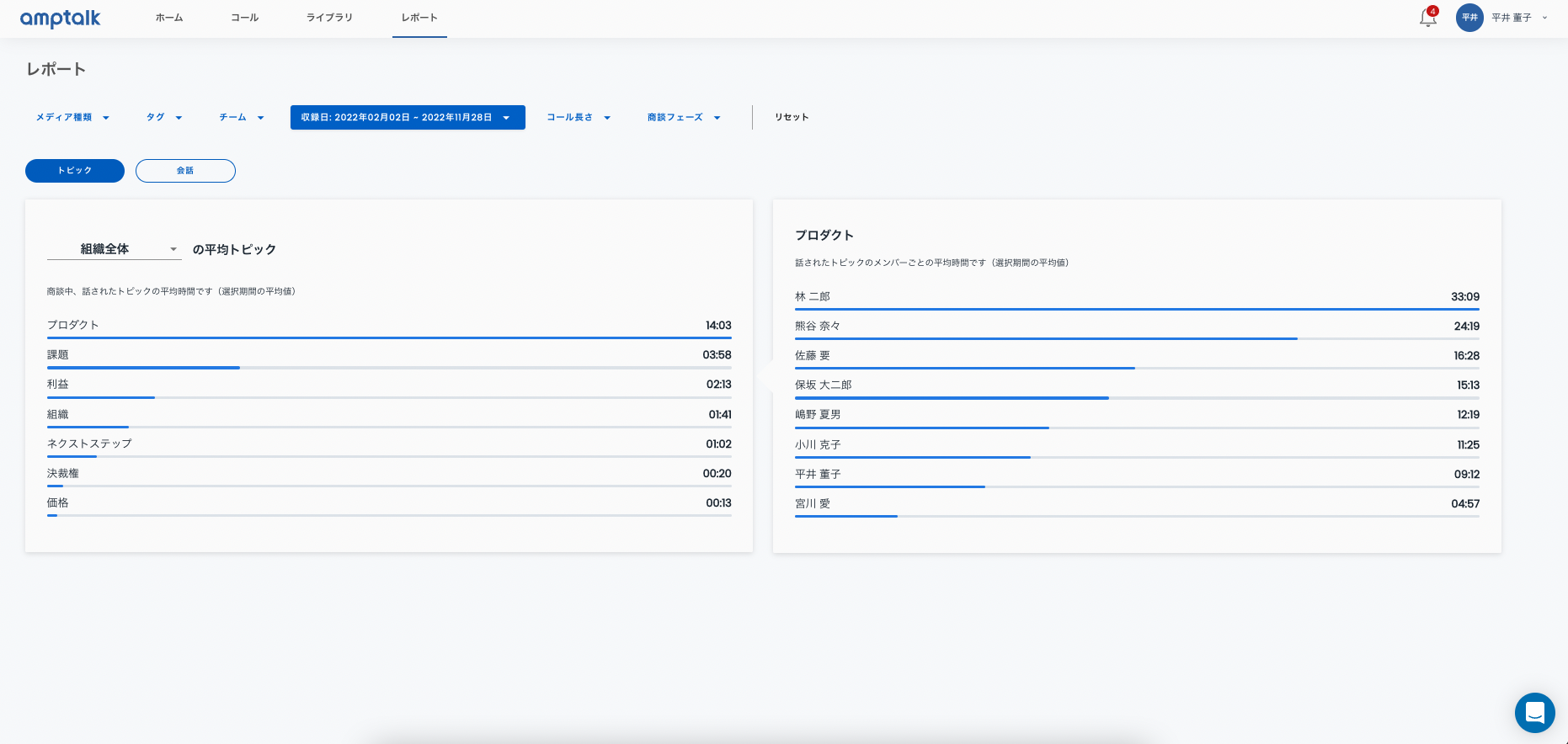Switch to the トピック view
The image size is (1568, 744).
[75, 171]
